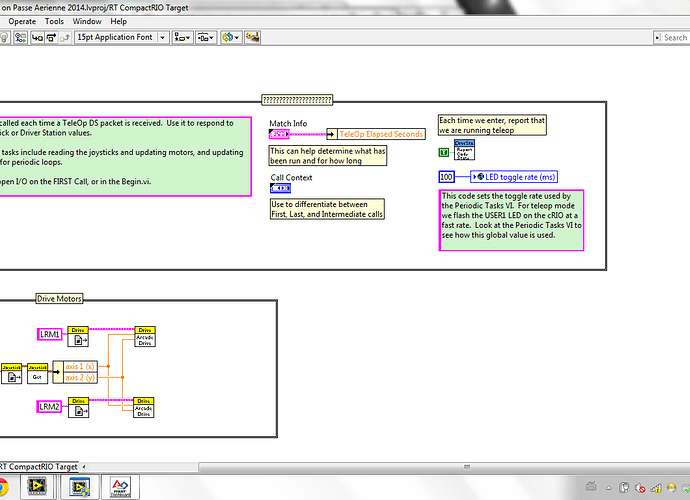Click muted volume tray icon
This screenshot has height=500, width=690.
[x=640, y=488]
